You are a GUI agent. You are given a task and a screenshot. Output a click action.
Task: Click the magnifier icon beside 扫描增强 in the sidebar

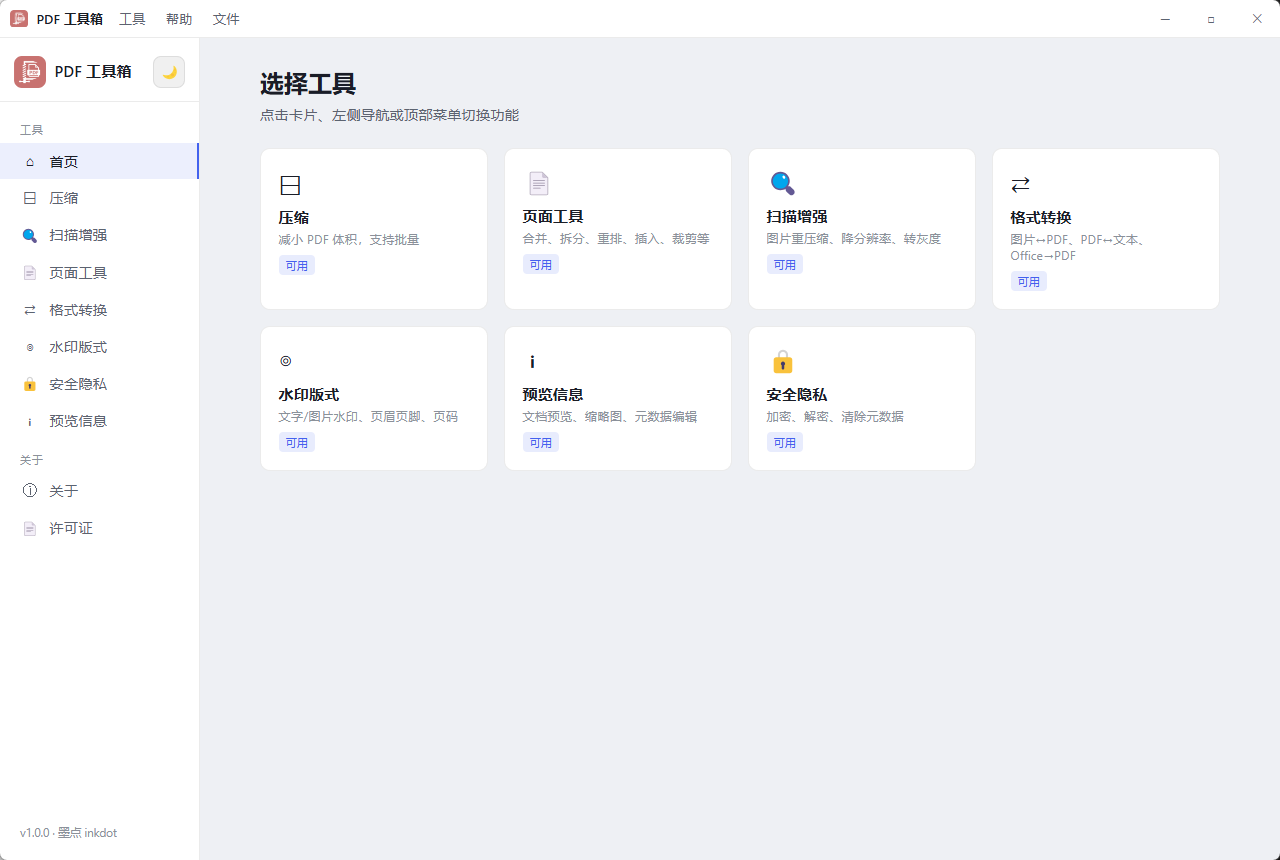pos(30,236)
